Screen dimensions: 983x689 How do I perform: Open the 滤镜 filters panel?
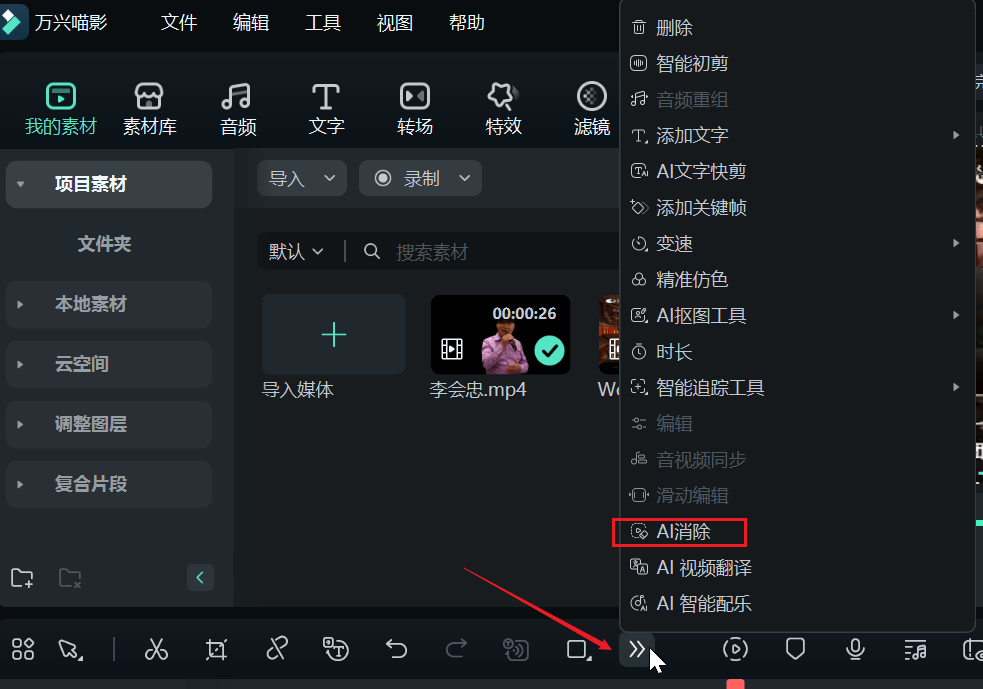click(x=591, y=108)
